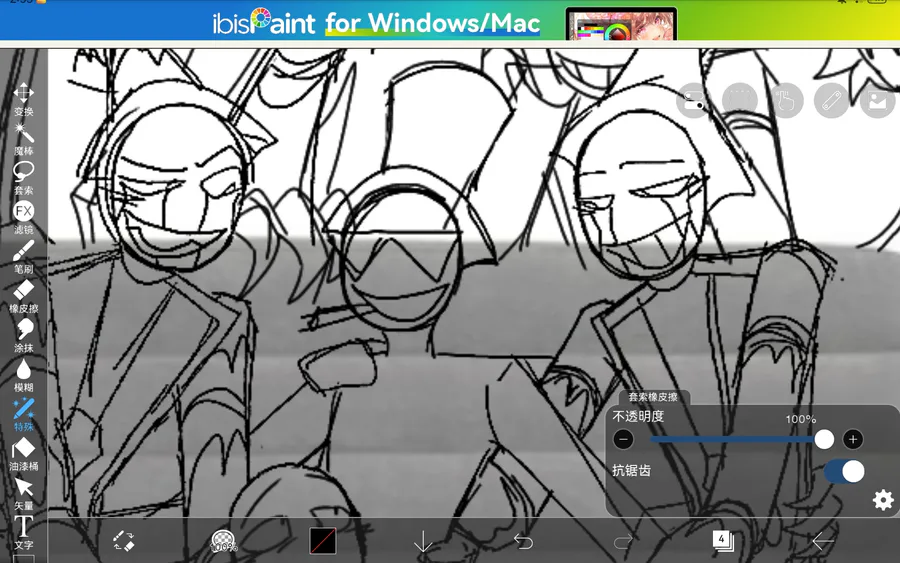Select the 涂抹 smudge tool
The width and height of the screenshot is (900, 563).
[x=24, y=336]
